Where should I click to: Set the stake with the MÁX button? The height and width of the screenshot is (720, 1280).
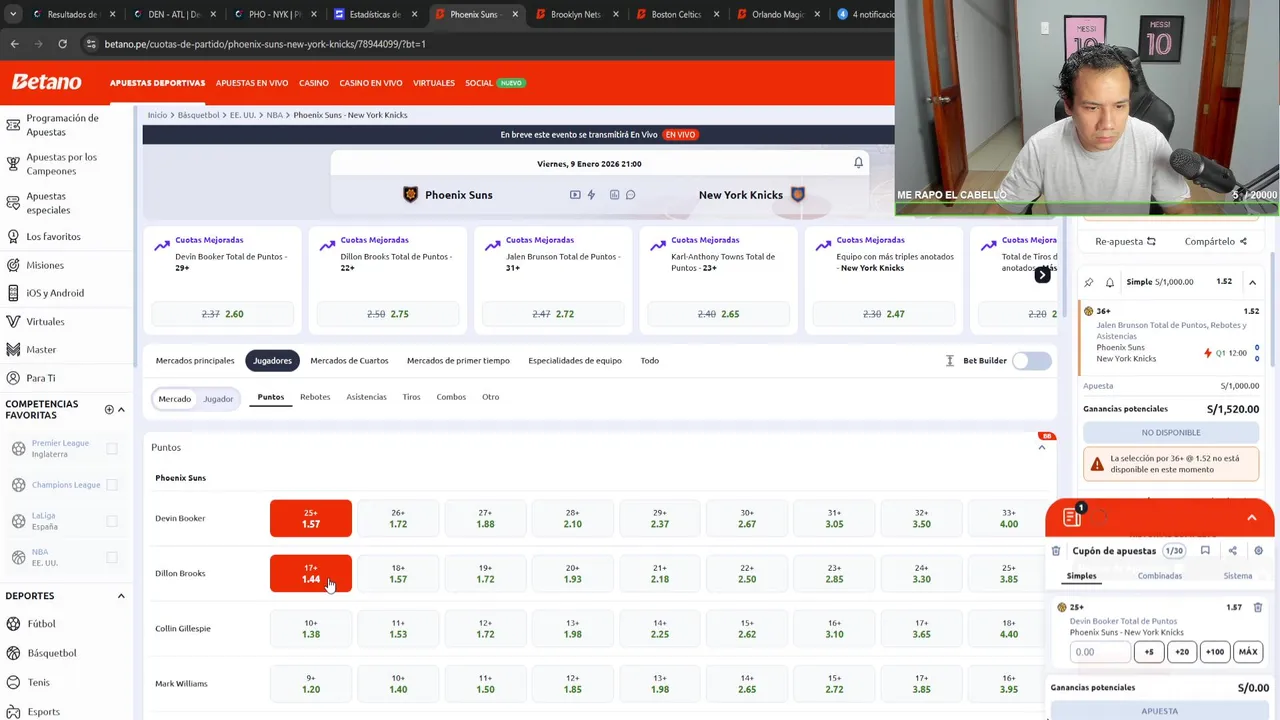point(1248,652)
